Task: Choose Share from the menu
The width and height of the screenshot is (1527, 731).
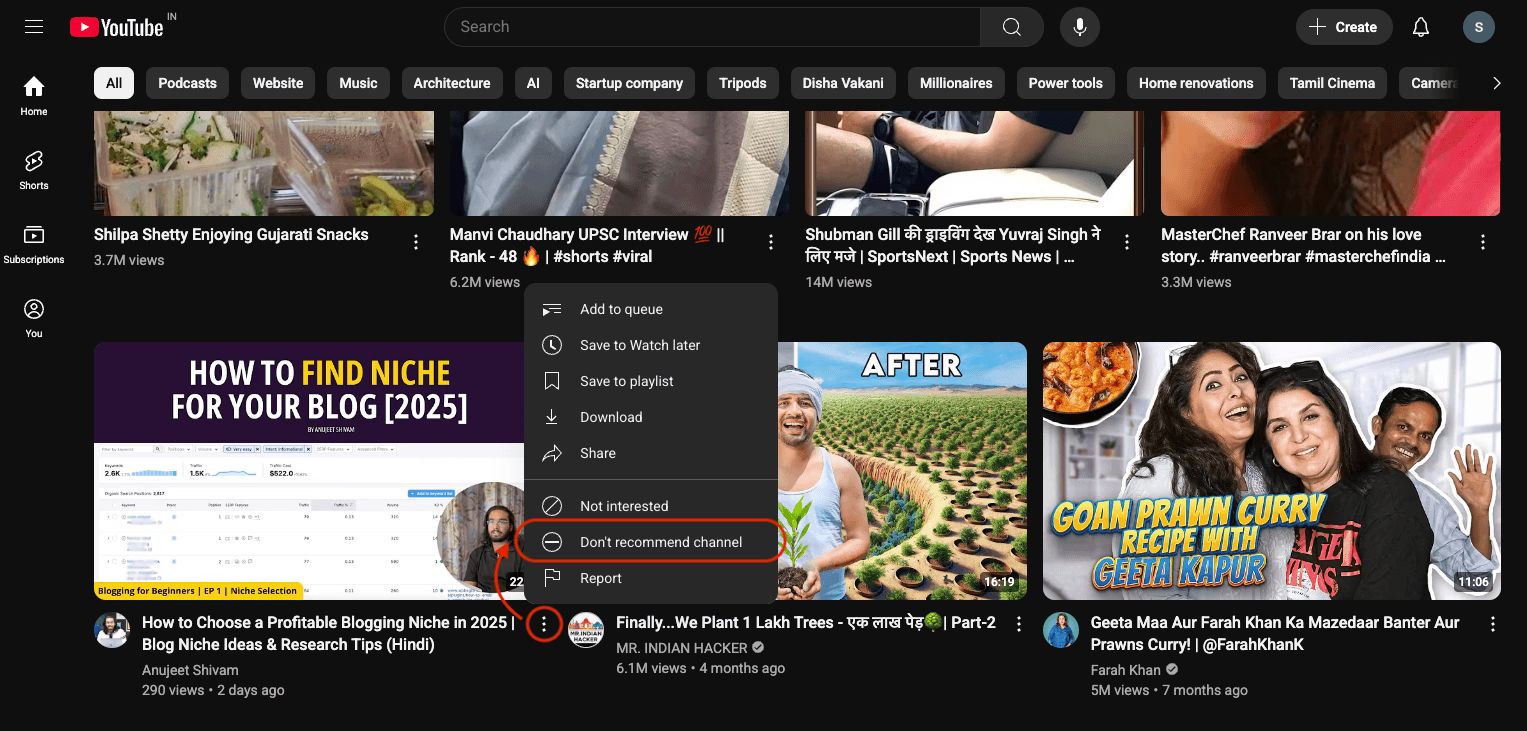Action: pos(651,453)
